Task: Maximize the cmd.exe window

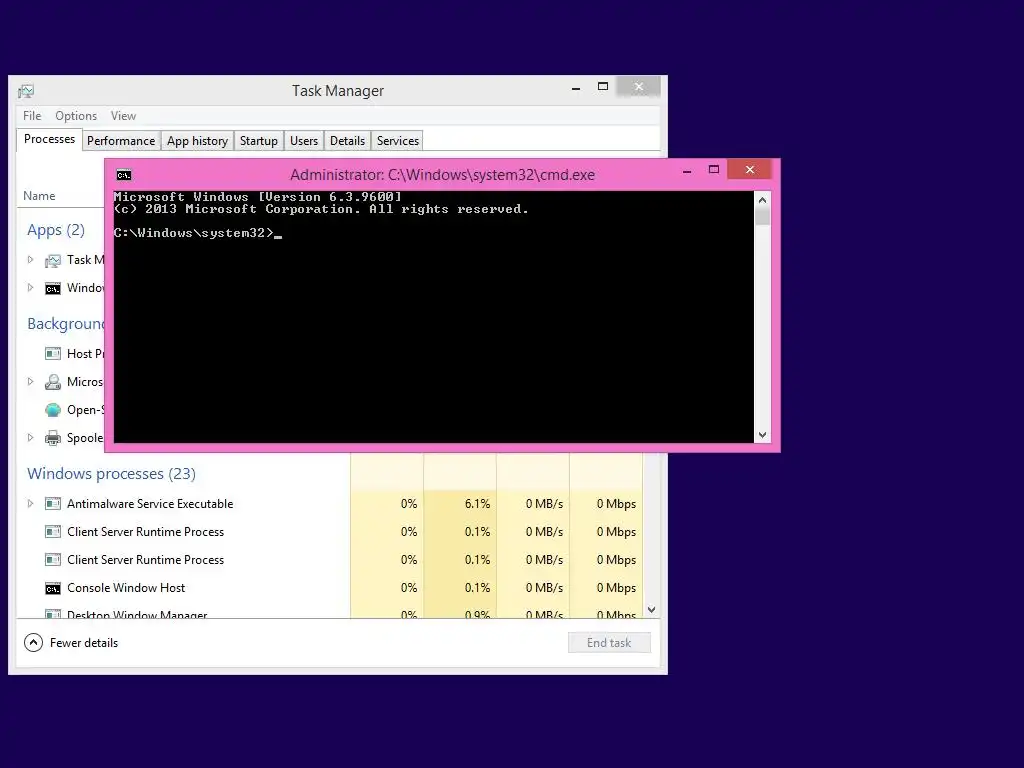Action: [x=714, y=170]
